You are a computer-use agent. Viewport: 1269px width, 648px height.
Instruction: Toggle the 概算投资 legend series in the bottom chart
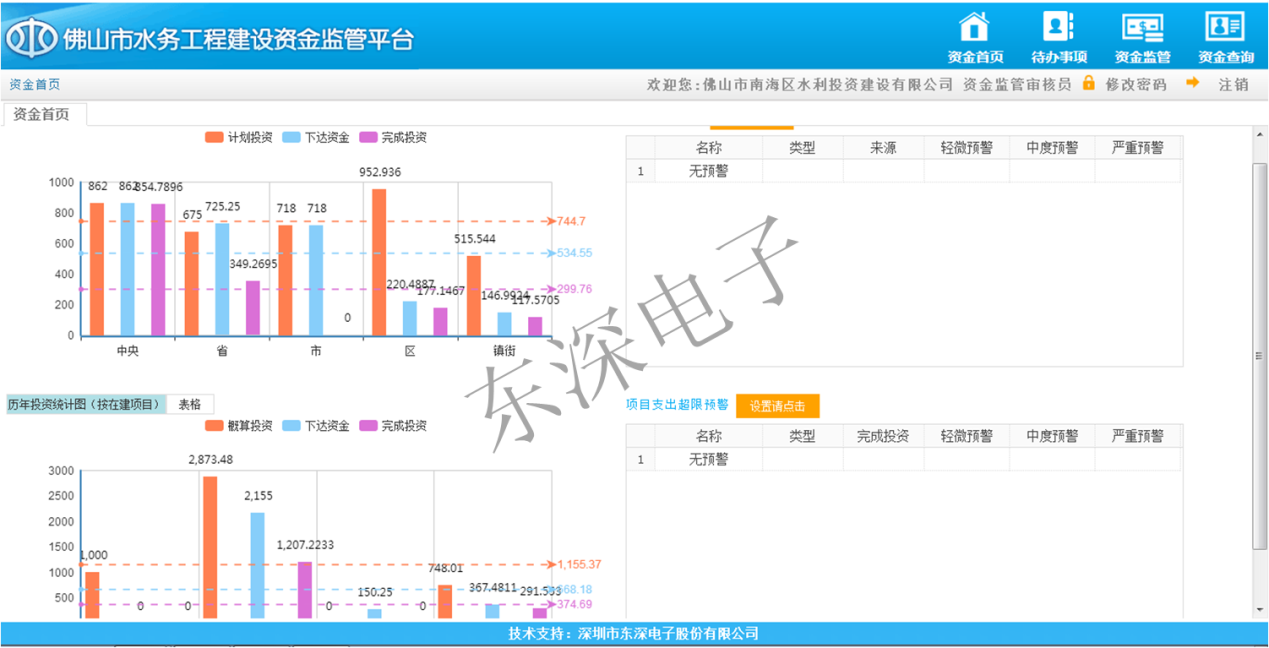(x=238, y=426)
